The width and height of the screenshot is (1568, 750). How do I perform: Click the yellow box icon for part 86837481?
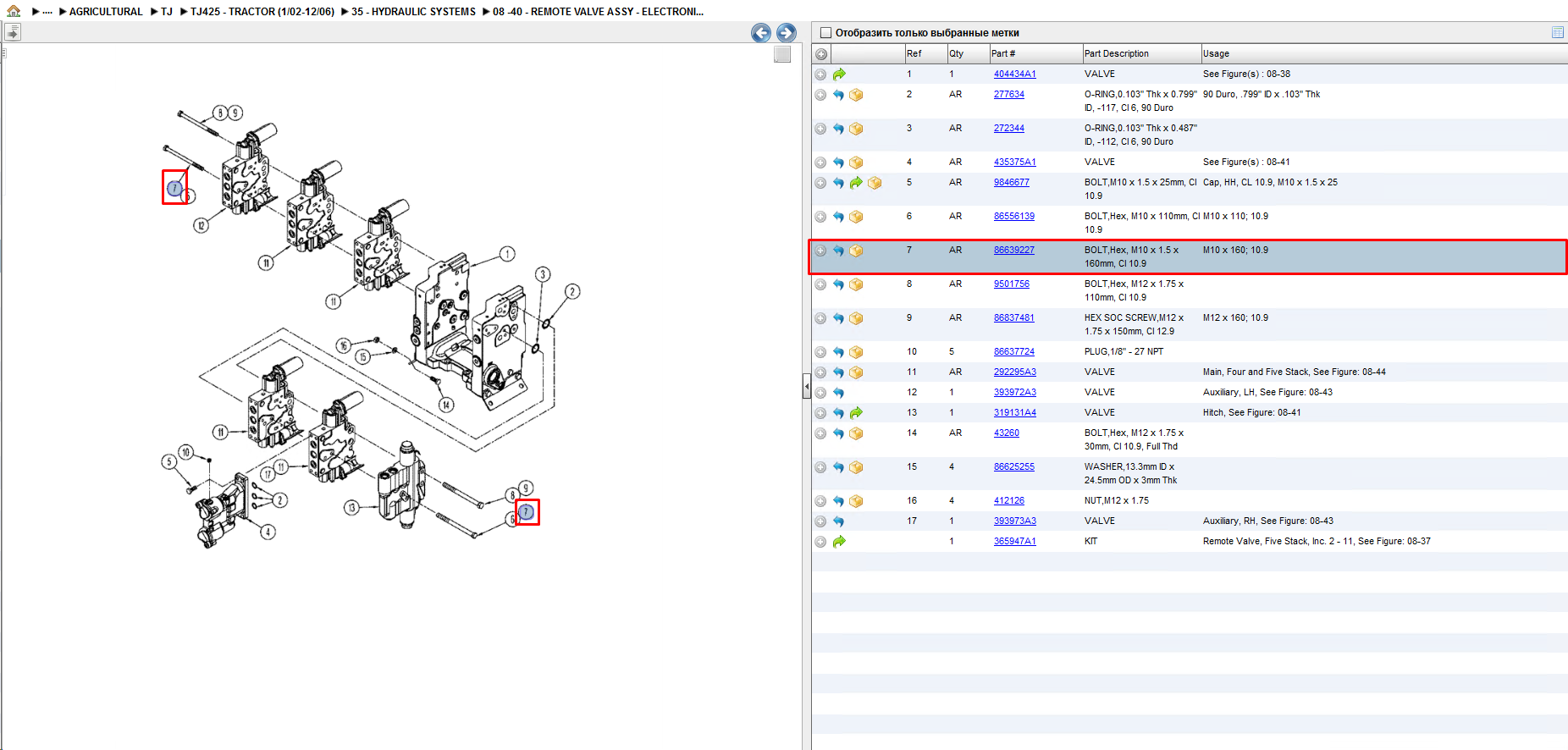(856, 318)
